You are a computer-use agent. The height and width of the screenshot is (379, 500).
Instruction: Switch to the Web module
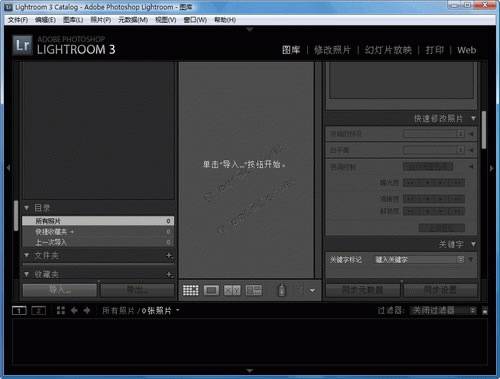tap(467, 50)
